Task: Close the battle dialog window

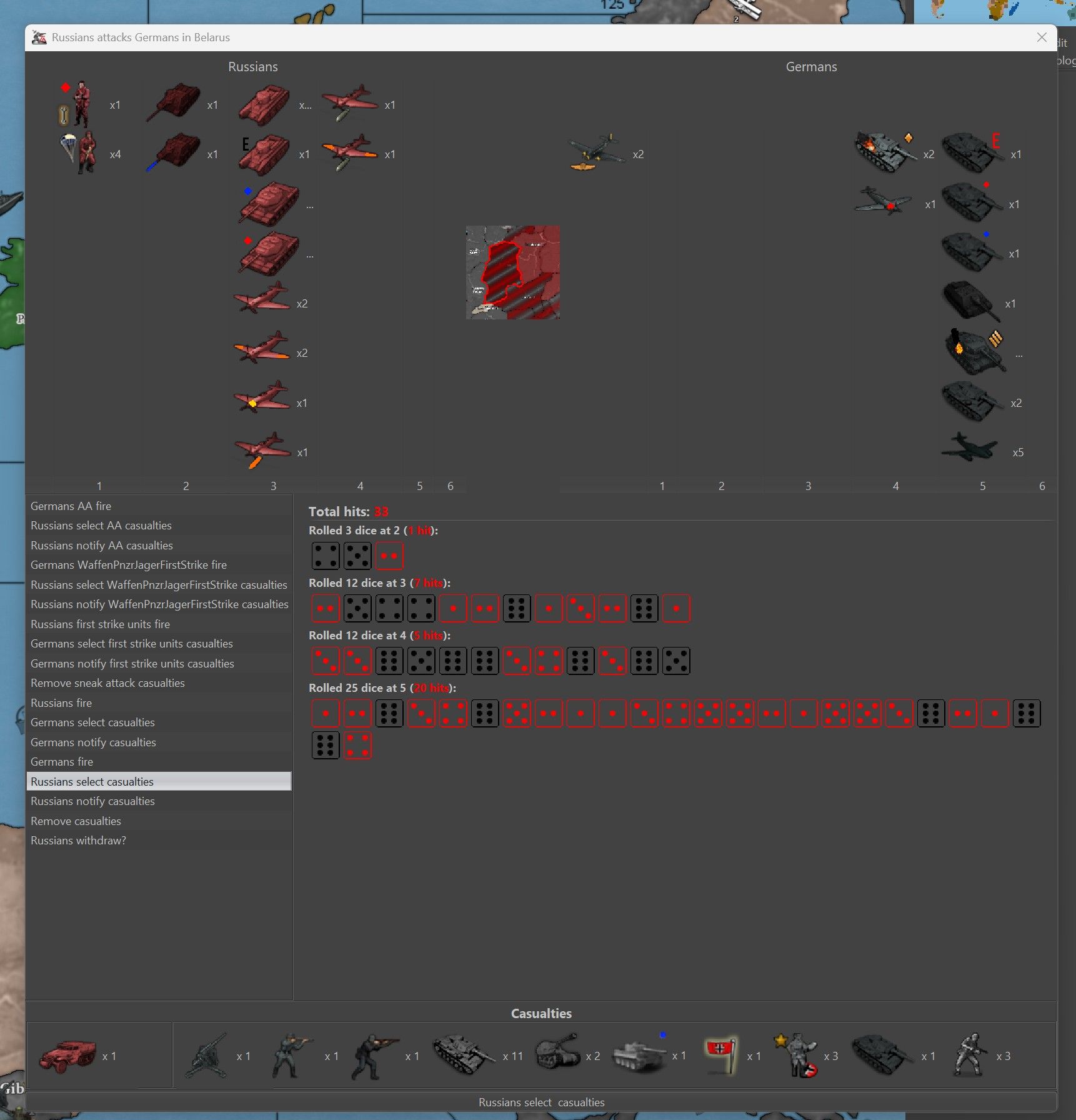Action: tap(1042, 37)
